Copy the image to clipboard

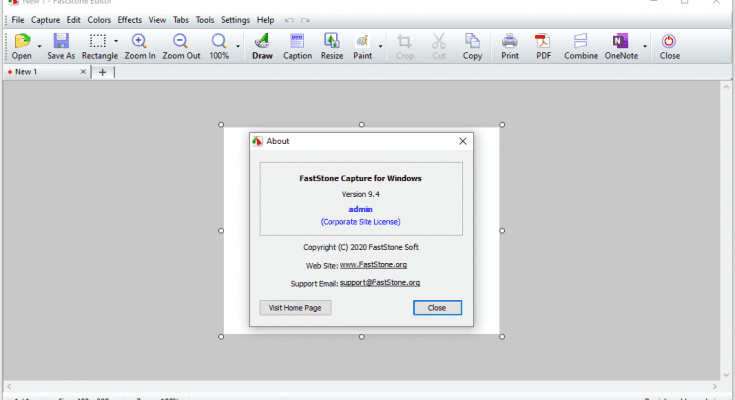(472, 46)
